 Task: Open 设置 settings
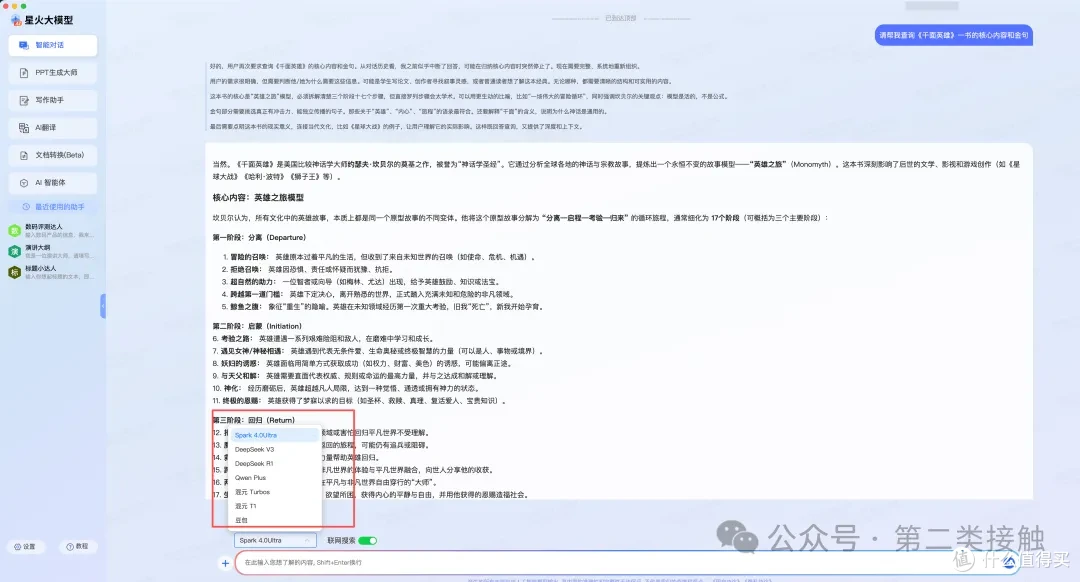[x=25, y=547]
